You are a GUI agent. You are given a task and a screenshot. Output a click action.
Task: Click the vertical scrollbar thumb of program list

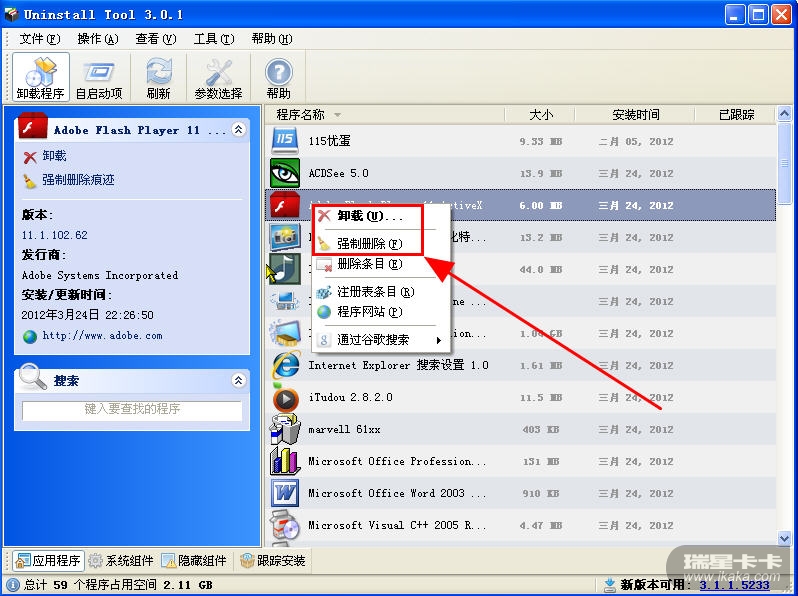[x=784, y=163]
